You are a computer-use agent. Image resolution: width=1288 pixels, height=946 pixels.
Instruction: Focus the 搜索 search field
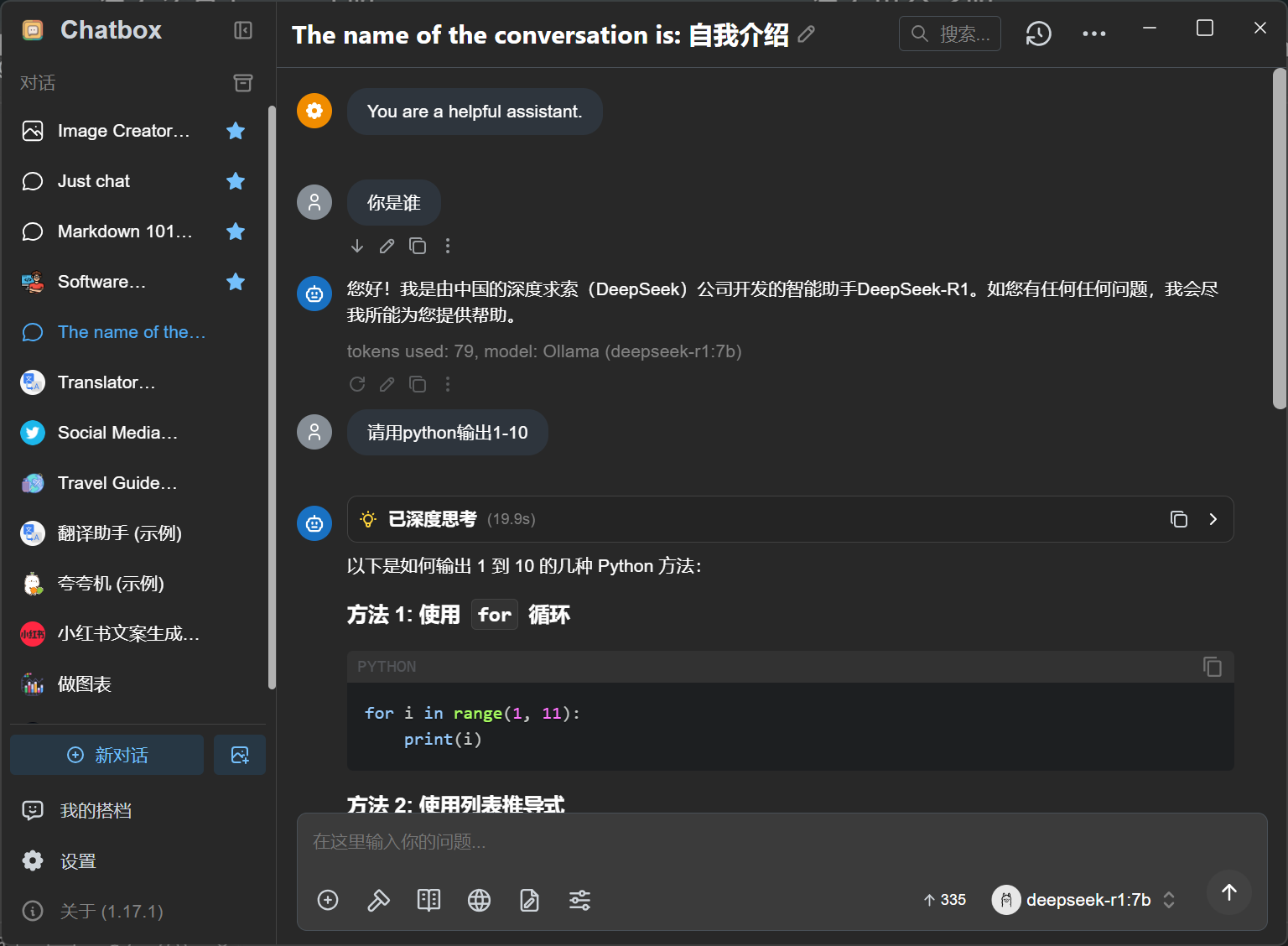coord(950,34)
